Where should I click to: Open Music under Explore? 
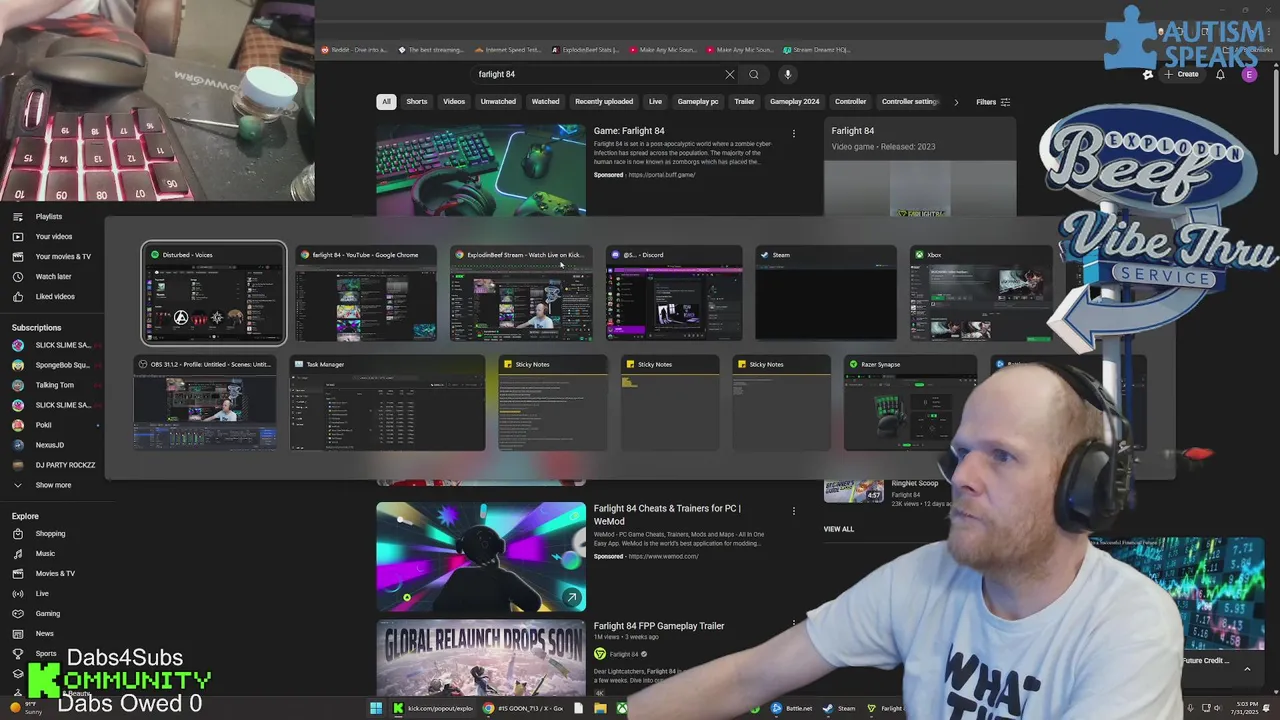click(46, 553)
